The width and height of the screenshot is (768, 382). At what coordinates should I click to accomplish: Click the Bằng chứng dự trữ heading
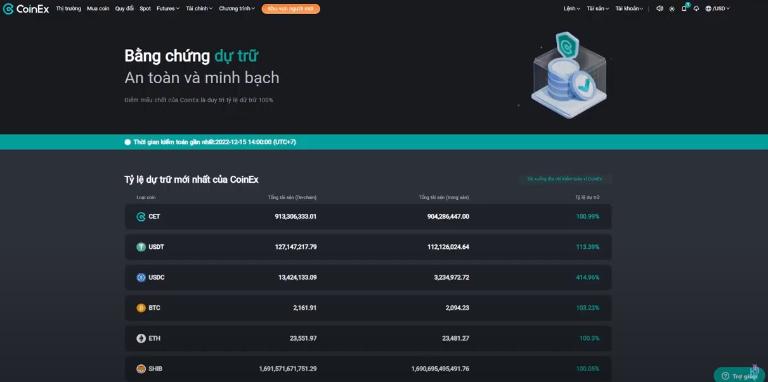pos(191,56)
